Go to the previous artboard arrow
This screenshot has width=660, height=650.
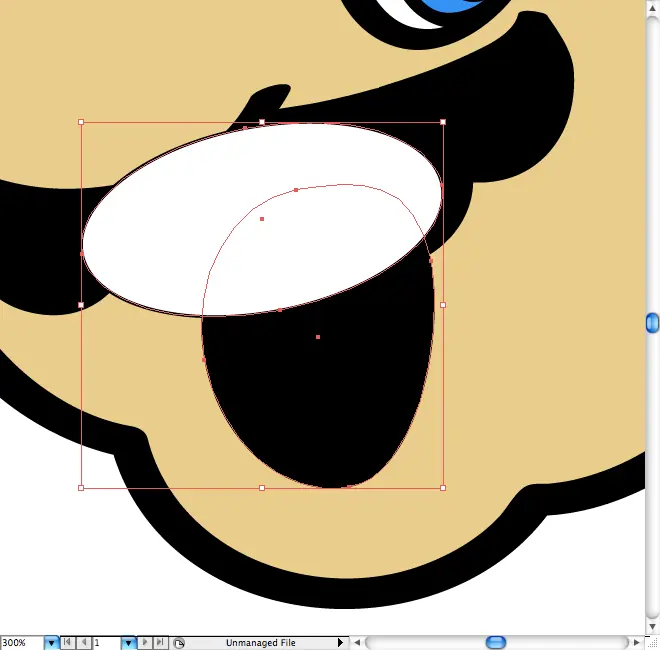point(84,642)
